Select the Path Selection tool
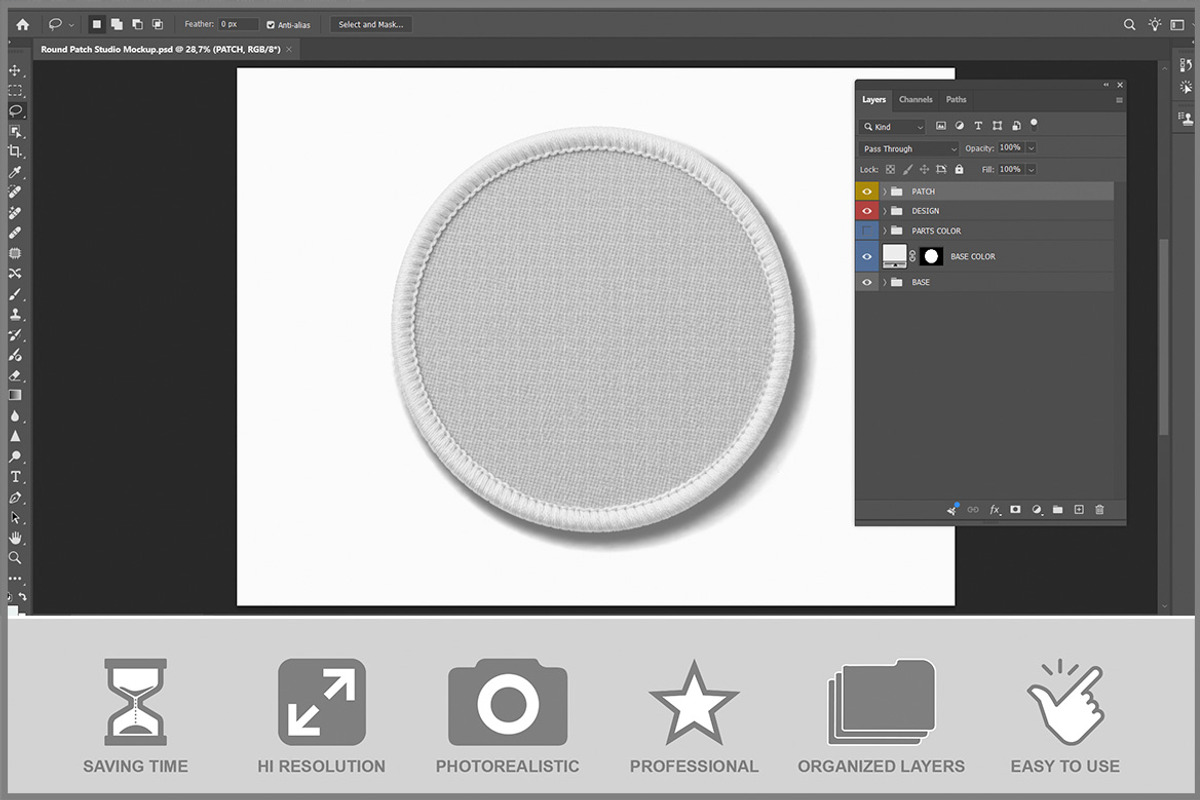Viewport: 1200px width, 800px height. 15,517
